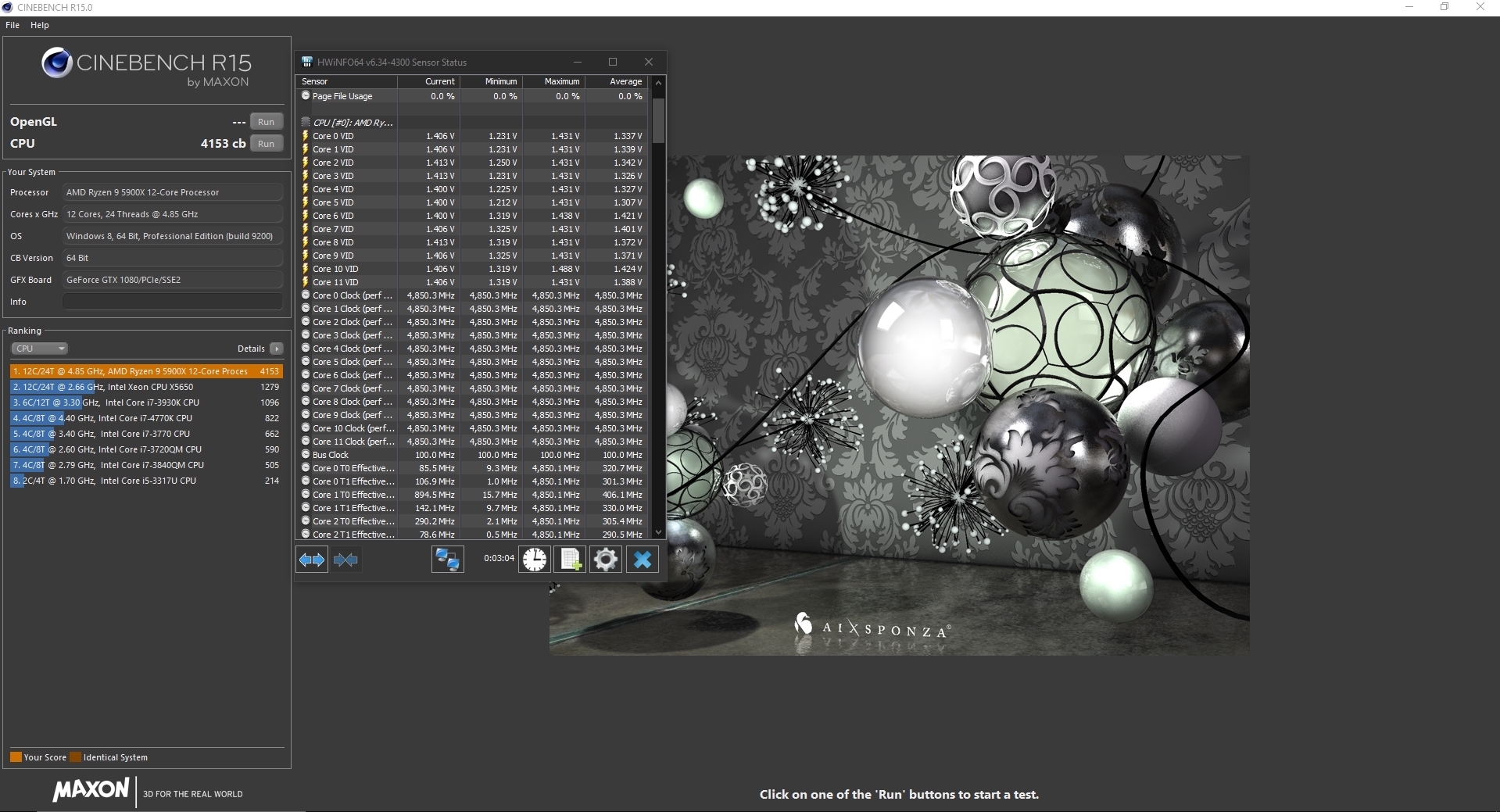Click the Your Score orange legend swatch

pos(16,757)
